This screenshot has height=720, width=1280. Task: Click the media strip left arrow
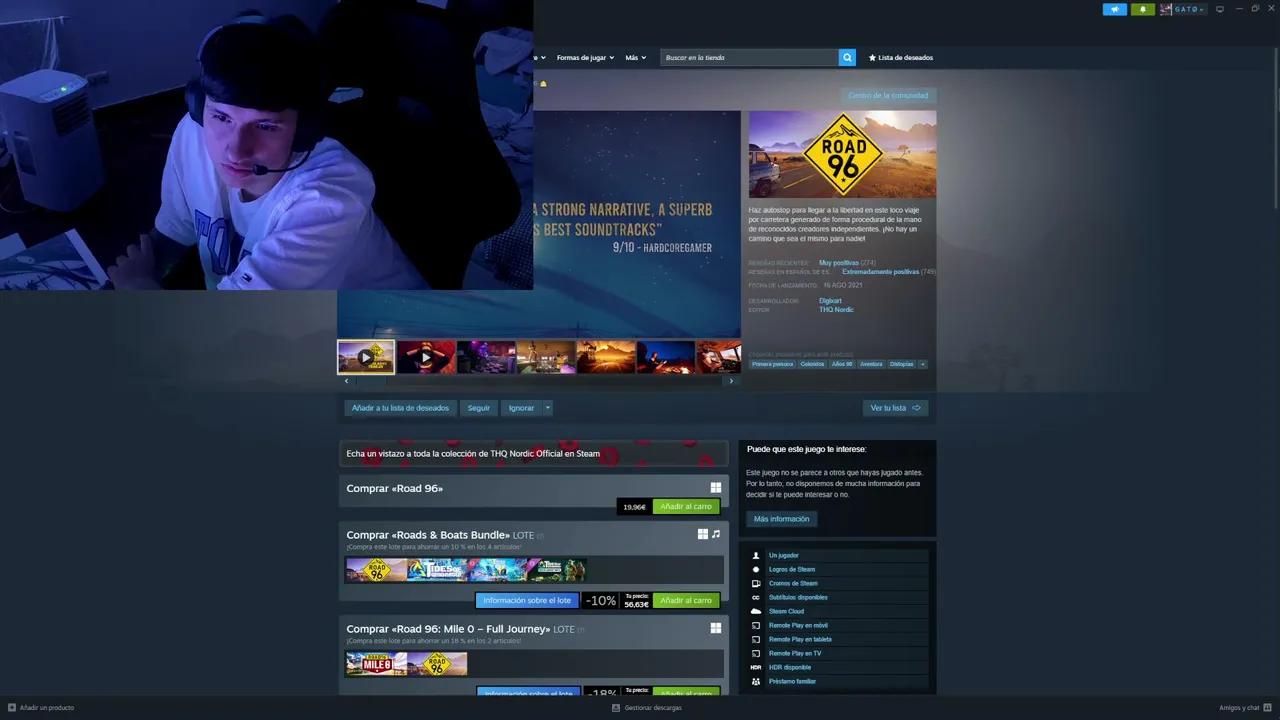[x=346, y=381]
